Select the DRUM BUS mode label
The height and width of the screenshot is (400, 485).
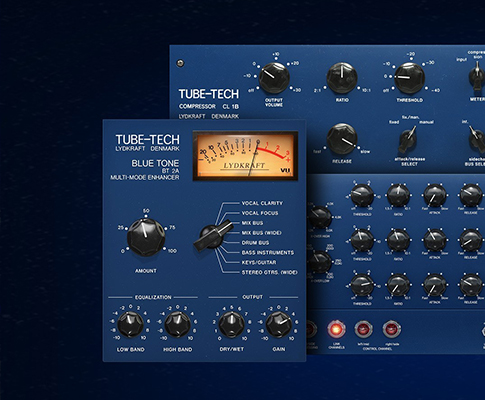255,243
